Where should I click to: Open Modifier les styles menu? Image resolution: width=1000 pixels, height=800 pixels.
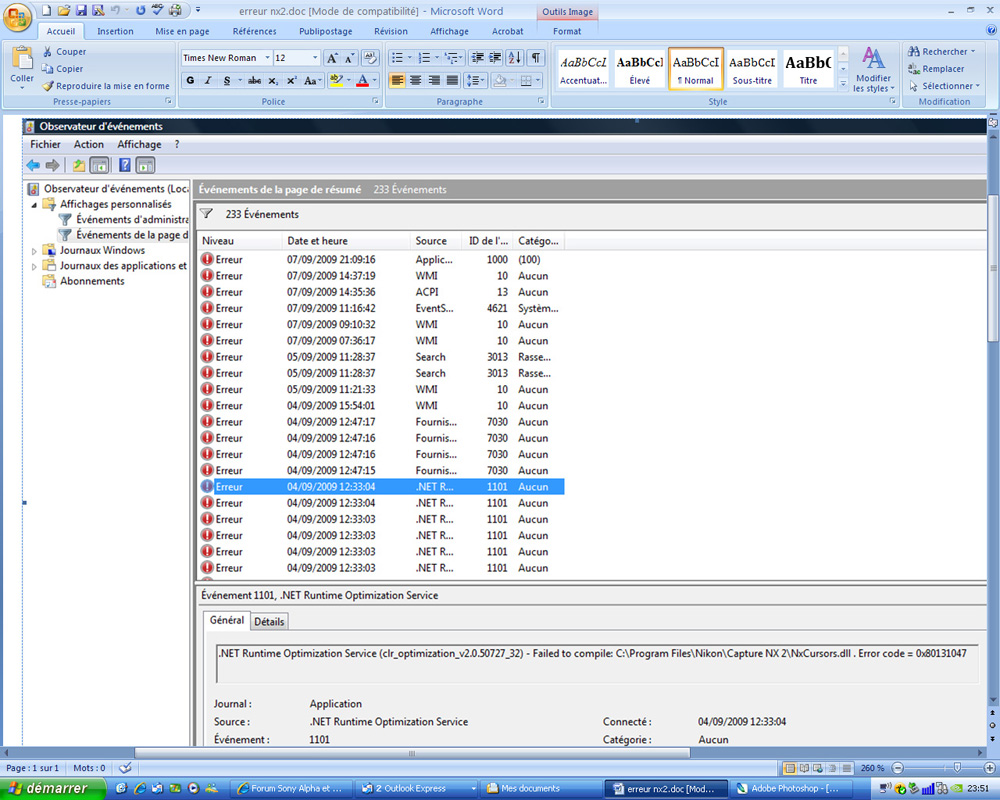coord(874,70)
